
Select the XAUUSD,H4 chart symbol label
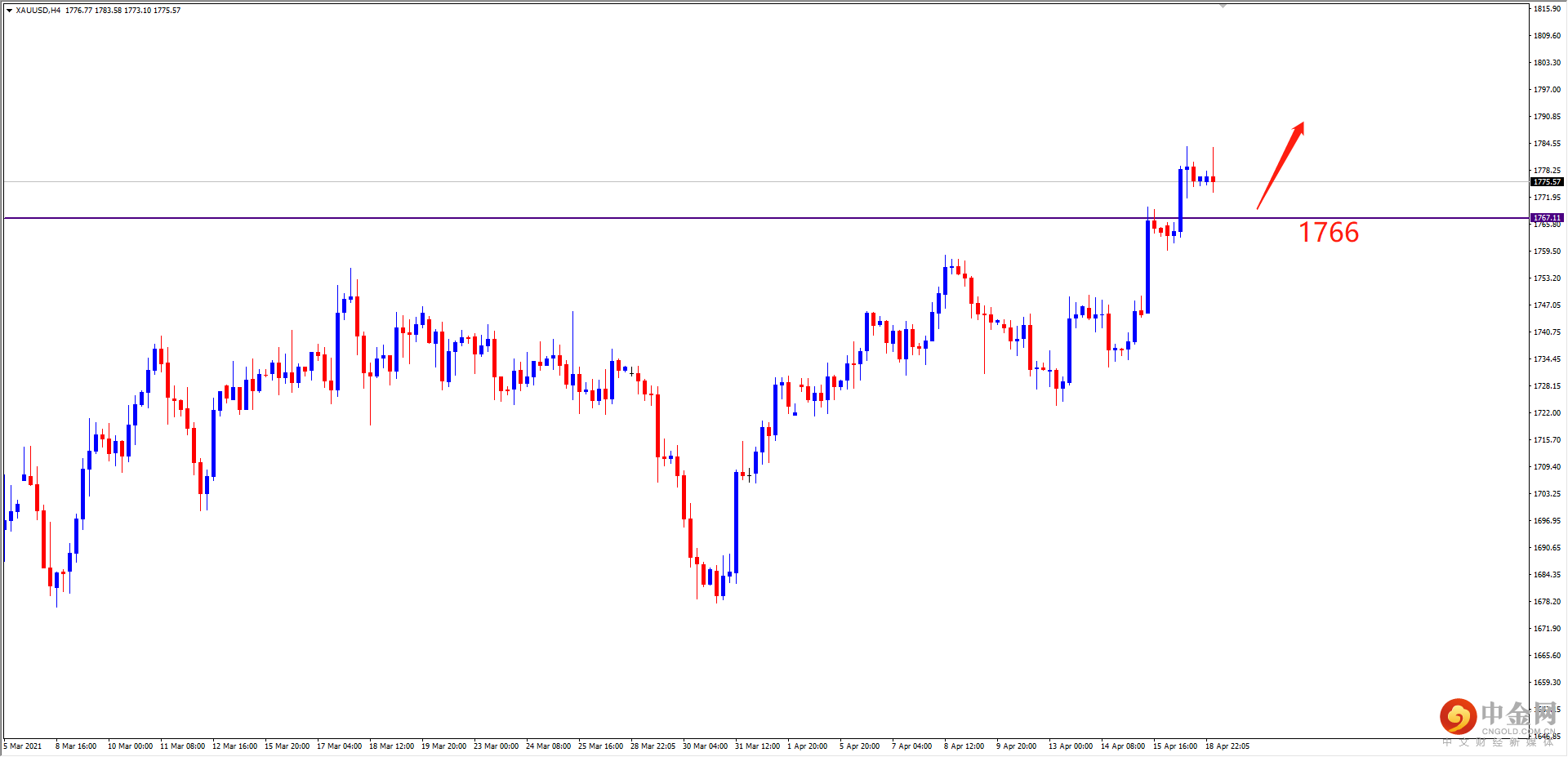pos(38,11)
